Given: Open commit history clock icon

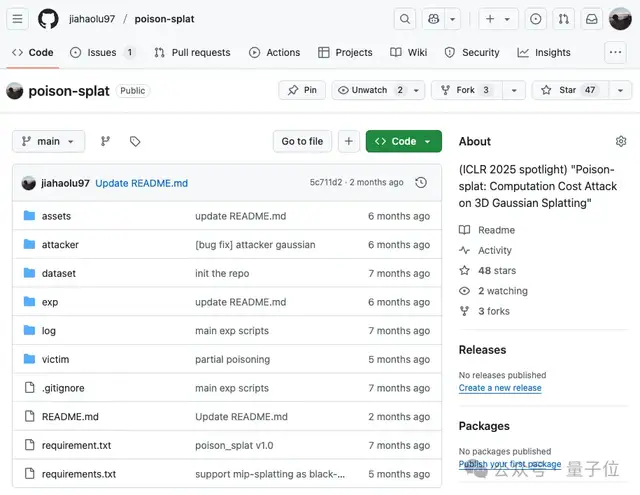Looking at the screenshot, I should (x=421, y=183).
